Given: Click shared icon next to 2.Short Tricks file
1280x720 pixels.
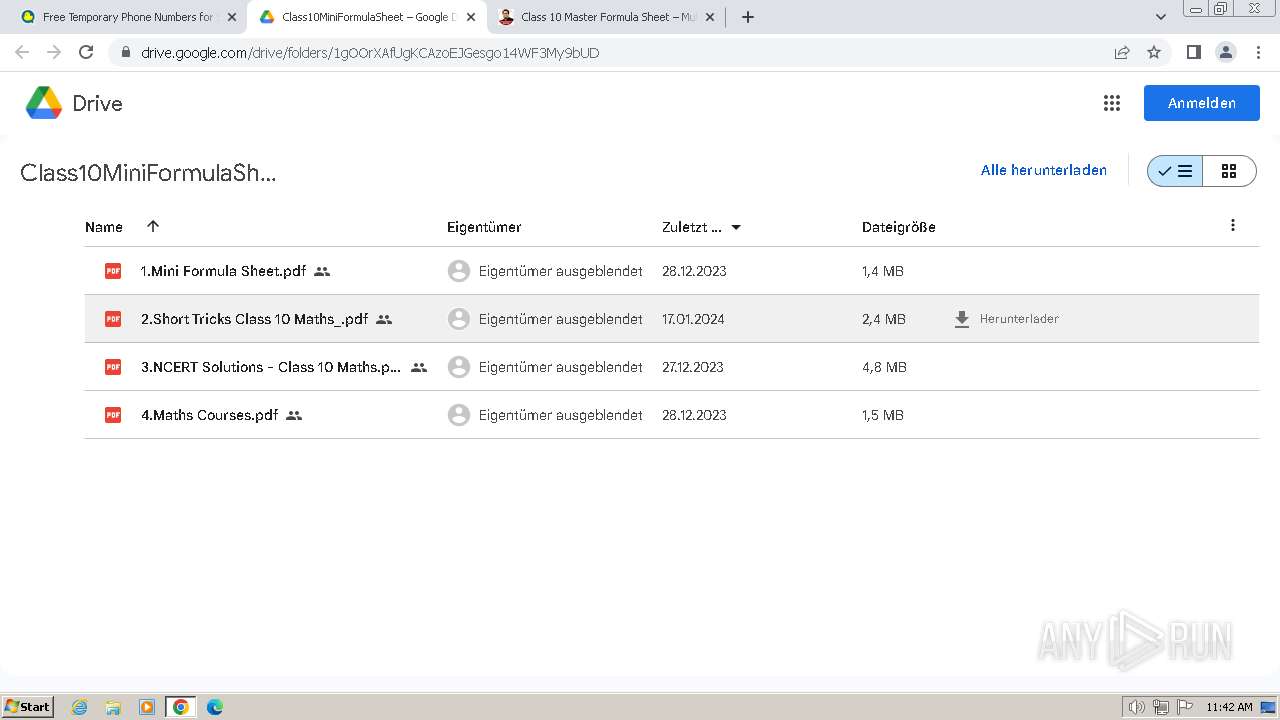Looking at the screenshot, I should point(384,319).
